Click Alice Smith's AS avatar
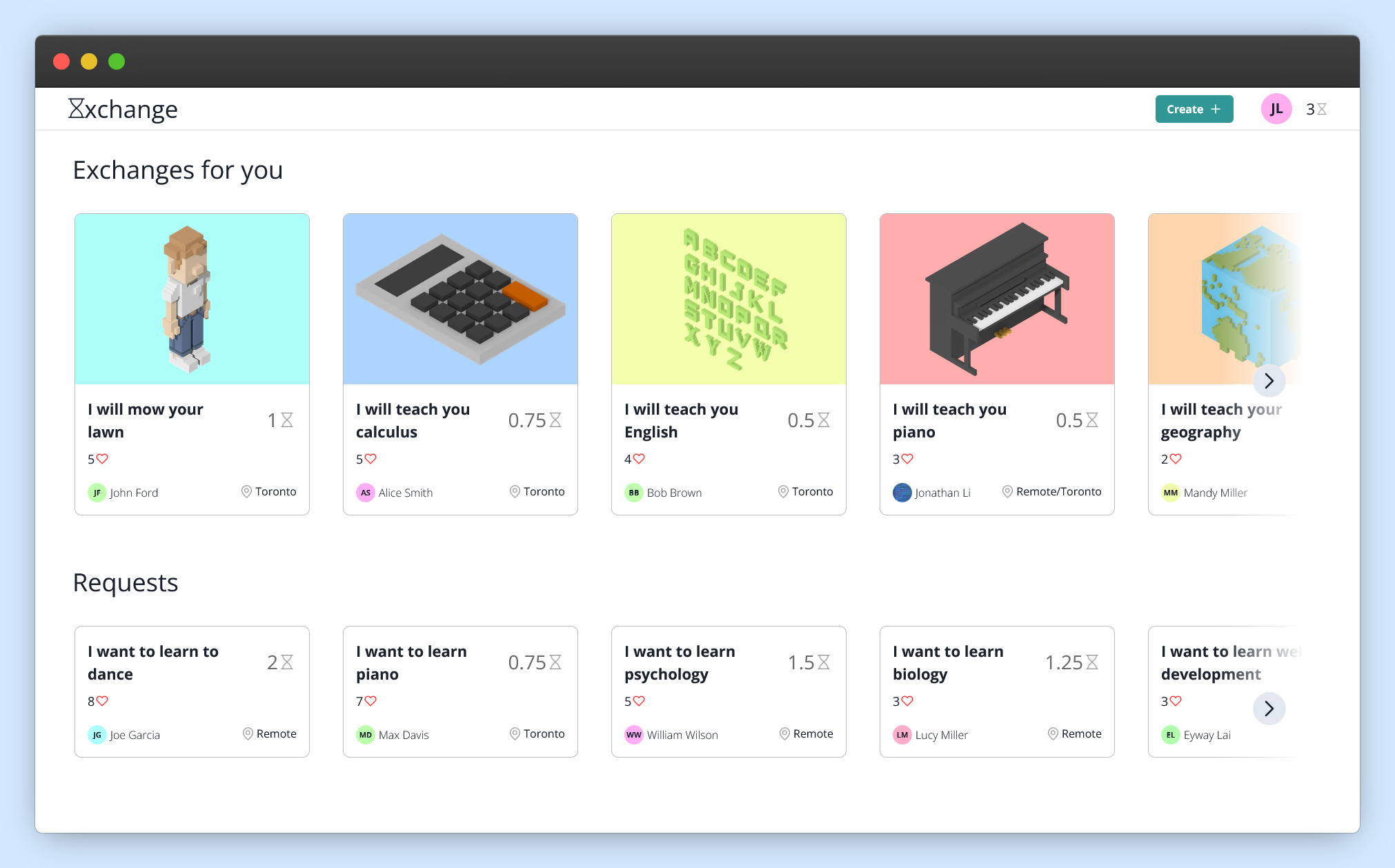This screenshot has width=1395, height=868. coord(365,493)
